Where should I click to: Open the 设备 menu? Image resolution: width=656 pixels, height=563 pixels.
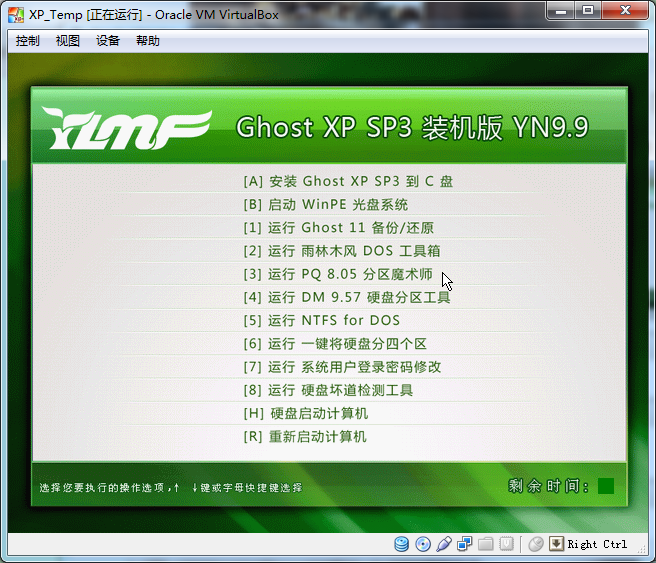click(x=108, y=41)
